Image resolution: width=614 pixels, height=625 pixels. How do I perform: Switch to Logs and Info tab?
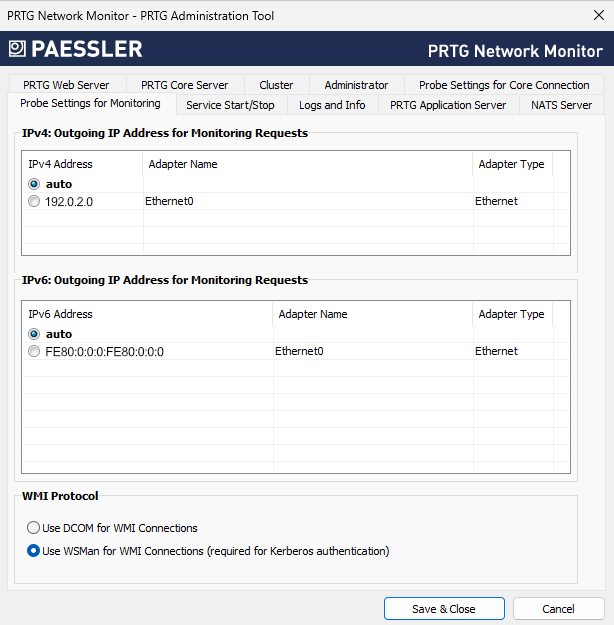(332, 105)
